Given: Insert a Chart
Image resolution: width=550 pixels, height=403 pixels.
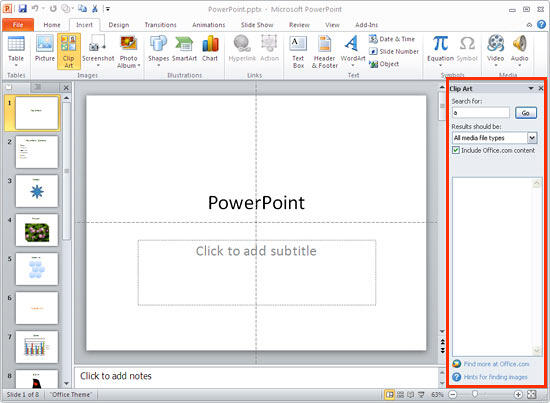Looking at the screenshot, I should tap(210, 49).
